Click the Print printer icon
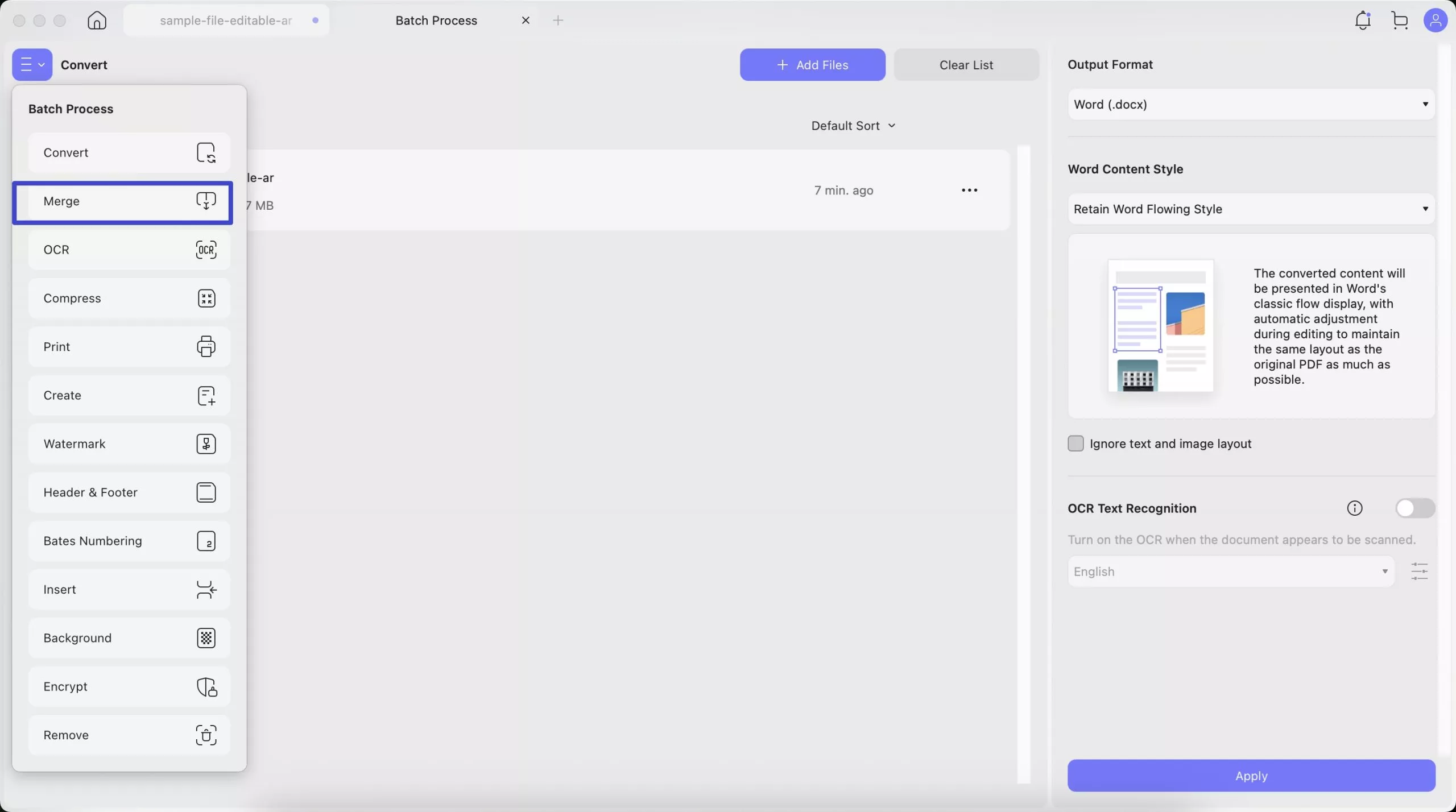The image size is (1456, 812). (x=206, y=346)
